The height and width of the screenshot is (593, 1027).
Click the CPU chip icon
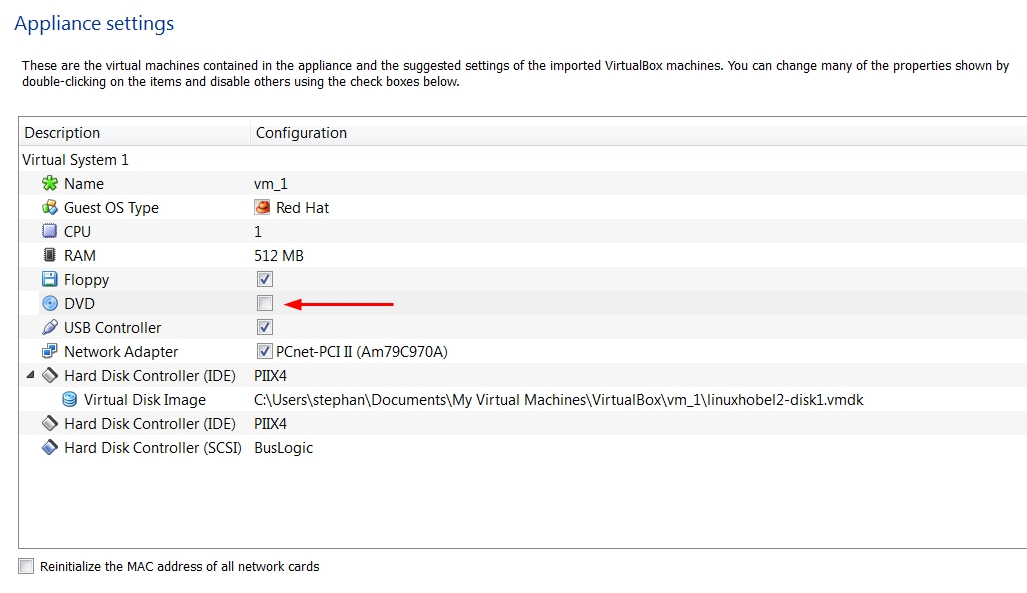pyautogui.click(x=50, y=231)
